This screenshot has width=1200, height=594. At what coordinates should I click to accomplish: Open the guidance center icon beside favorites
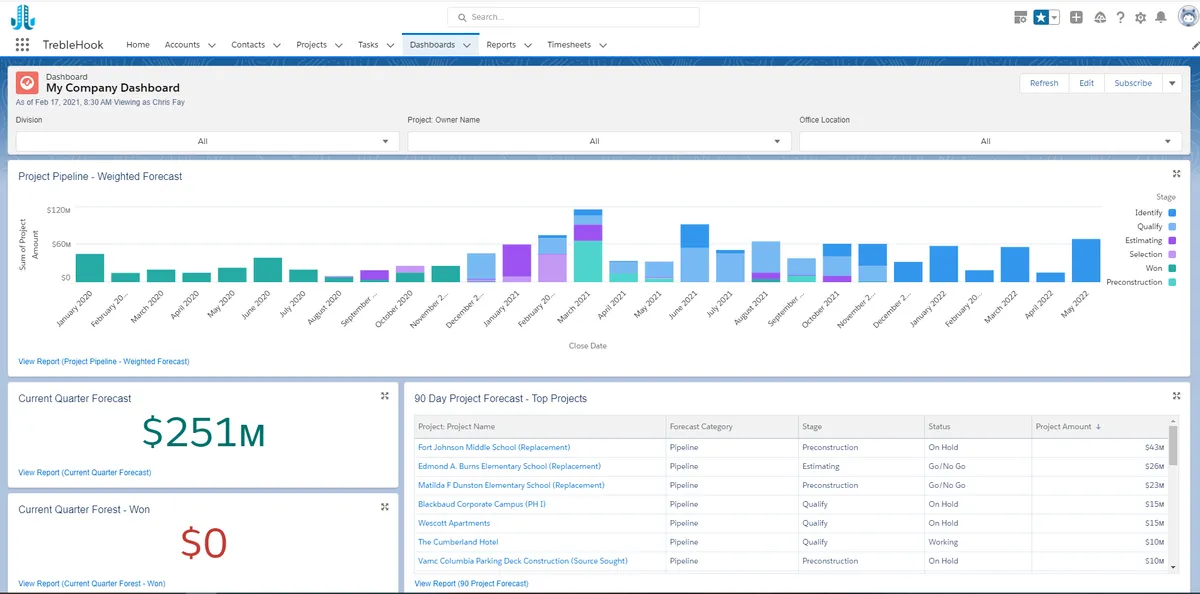[x=1021, y=17]
